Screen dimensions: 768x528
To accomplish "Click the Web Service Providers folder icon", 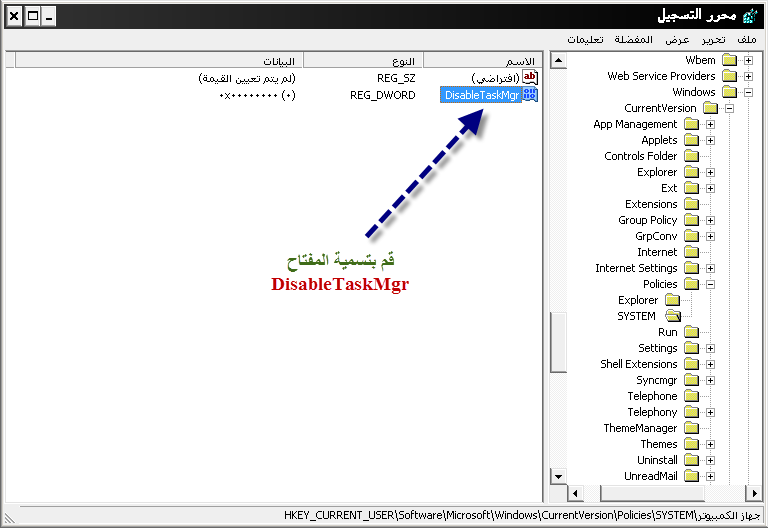I will point(729,76).
